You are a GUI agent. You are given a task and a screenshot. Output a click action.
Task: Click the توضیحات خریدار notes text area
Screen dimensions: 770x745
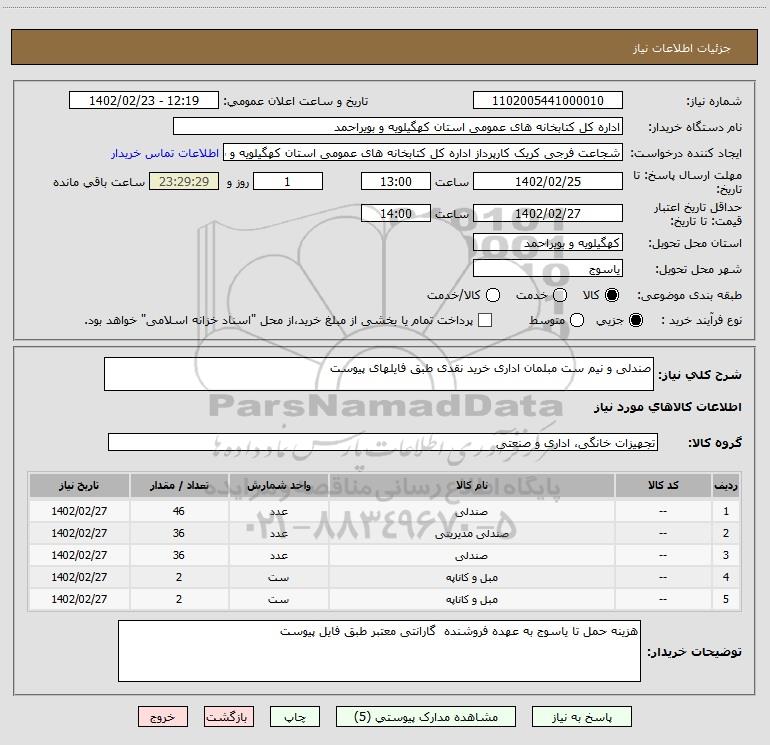tap(379, 651)
